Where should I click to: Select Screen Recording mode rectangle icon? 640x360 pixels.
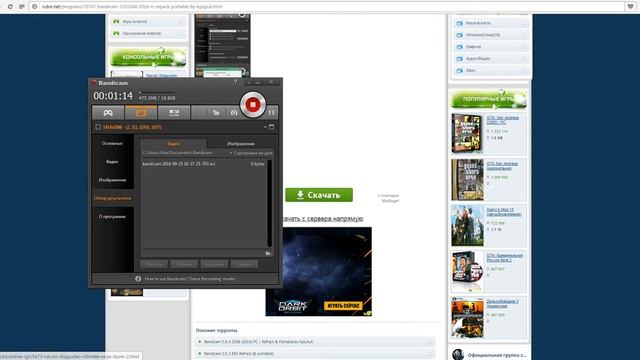point(141,113)
